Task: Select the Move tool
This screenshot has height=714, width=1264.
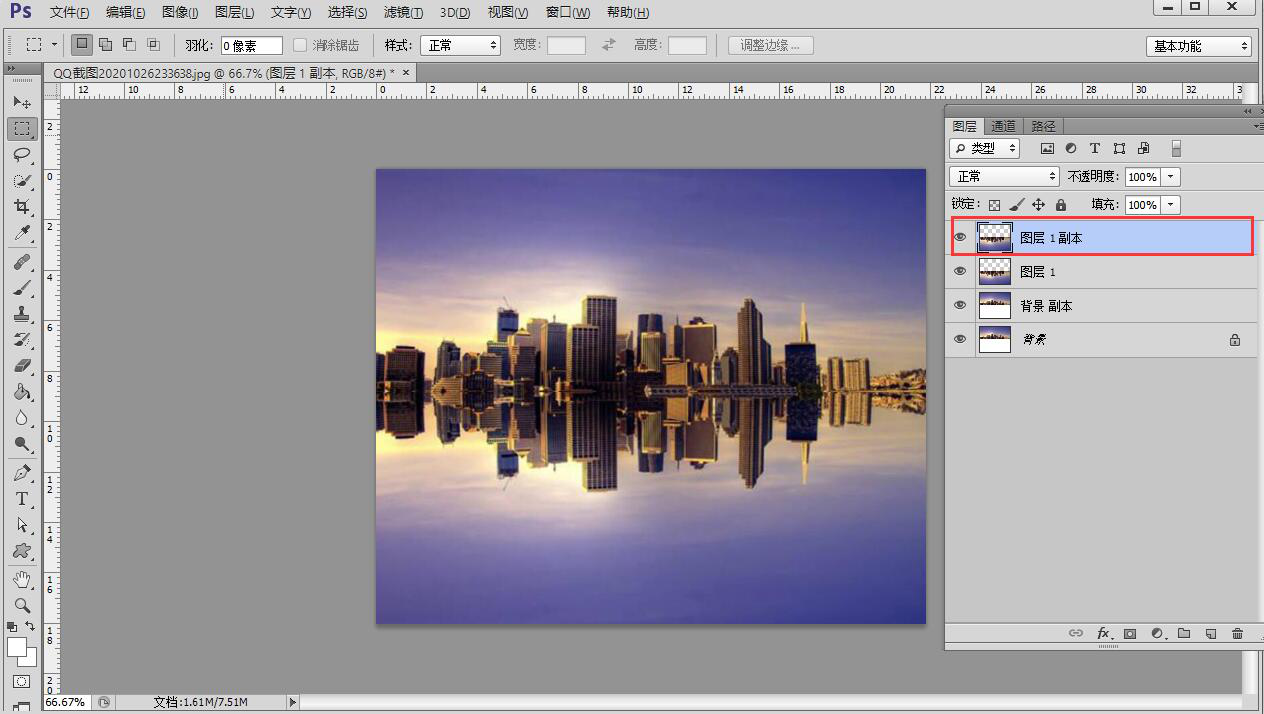Action: click(22, 102)
